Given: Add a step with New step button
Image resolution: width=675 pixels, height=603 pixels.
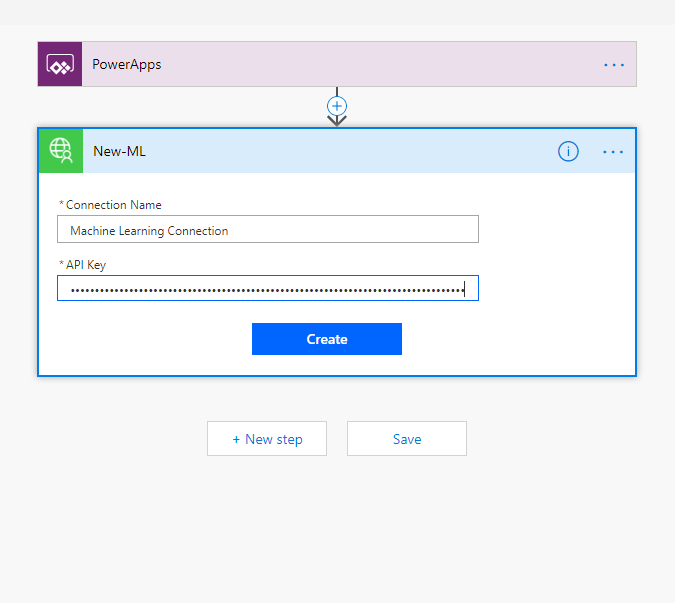Looking at the screenshot, I should click(x=267, y=439).
